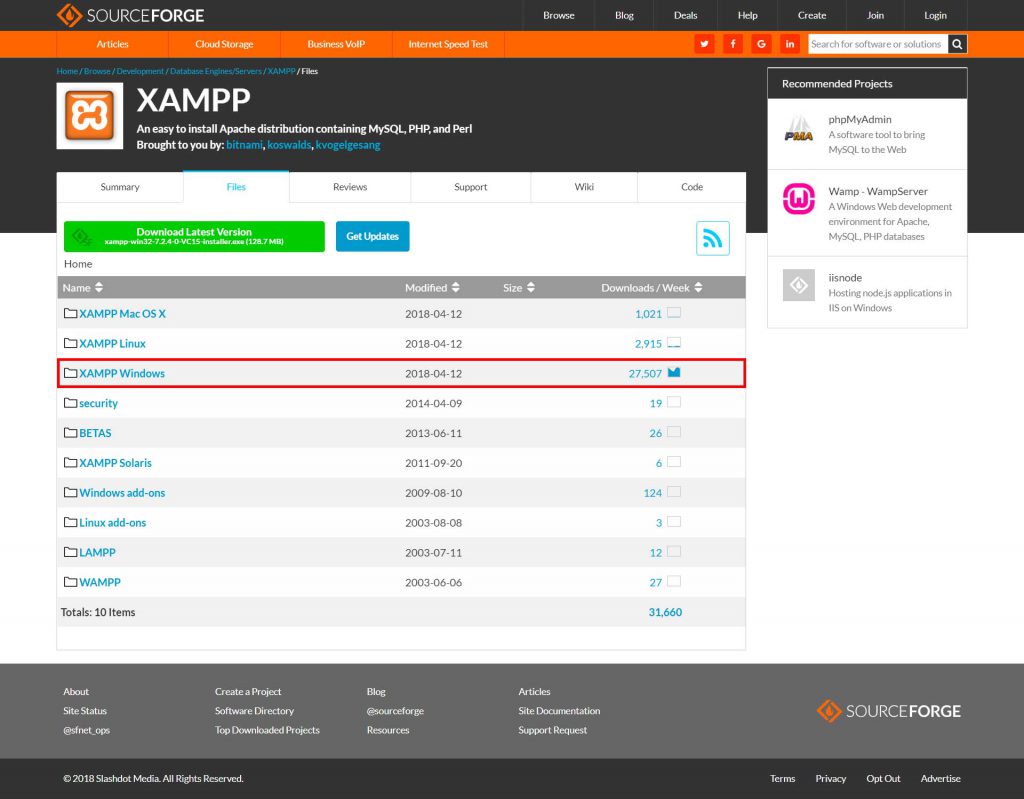
Task: Focus the software search field
Action: tap(878, 44)
